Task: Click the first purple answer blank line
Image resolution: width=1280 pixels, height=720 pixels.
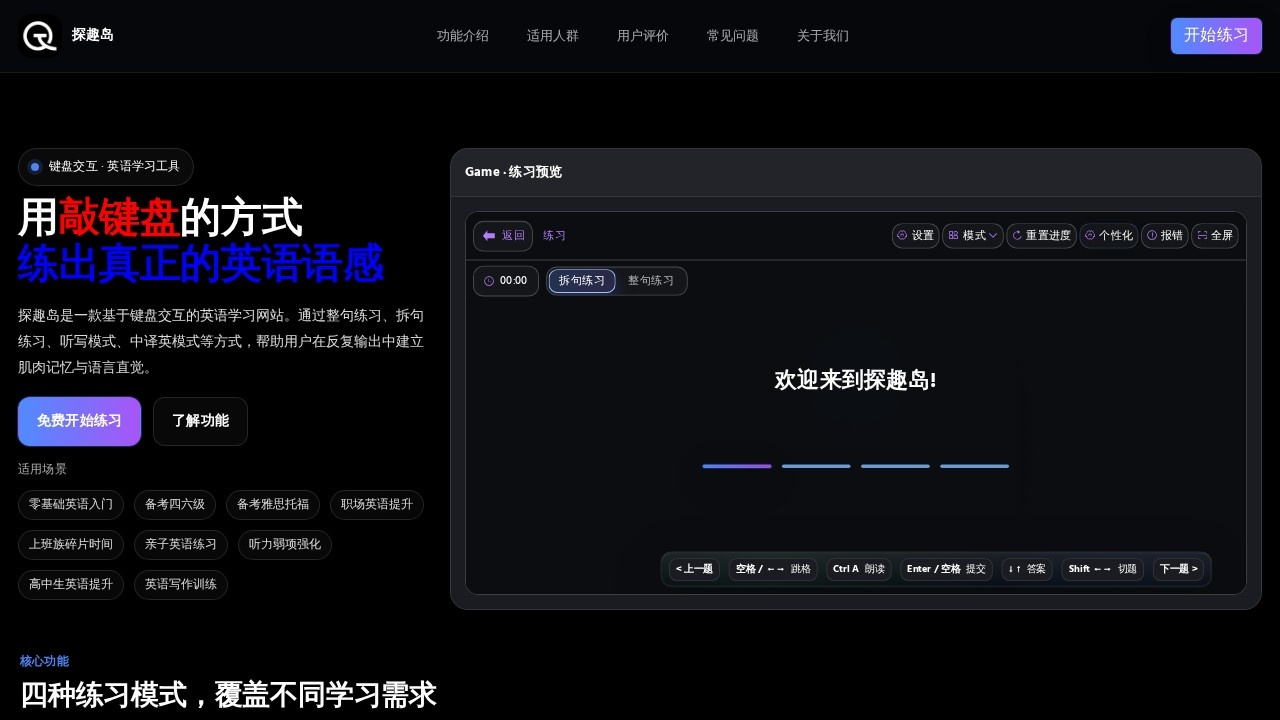Action: point(737,466)
